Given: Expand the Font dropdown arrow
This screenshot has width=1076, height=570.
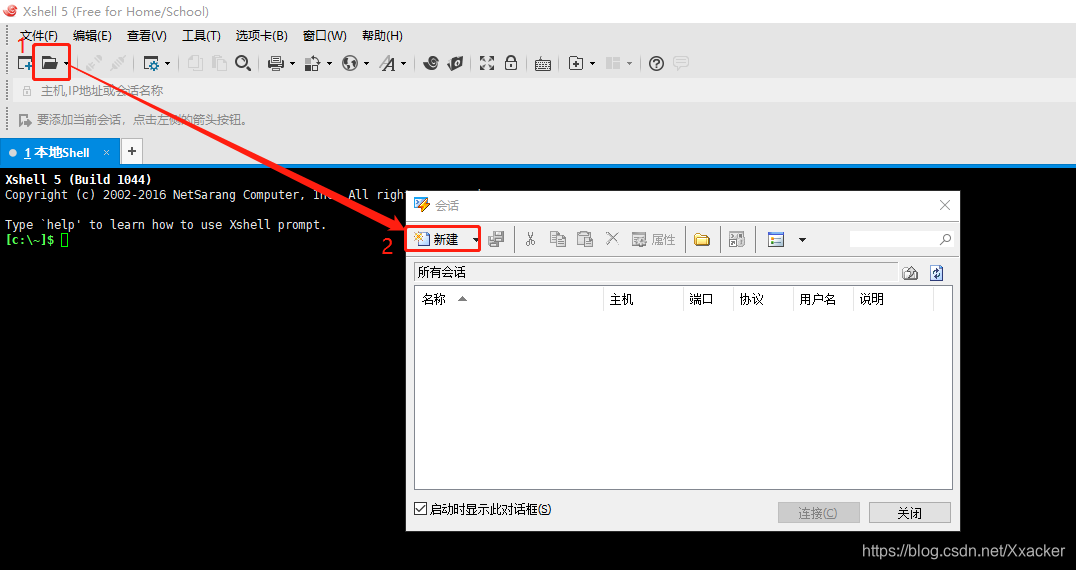Looking at the screenshot, I should pyautogui.click(x=404, y=64).
